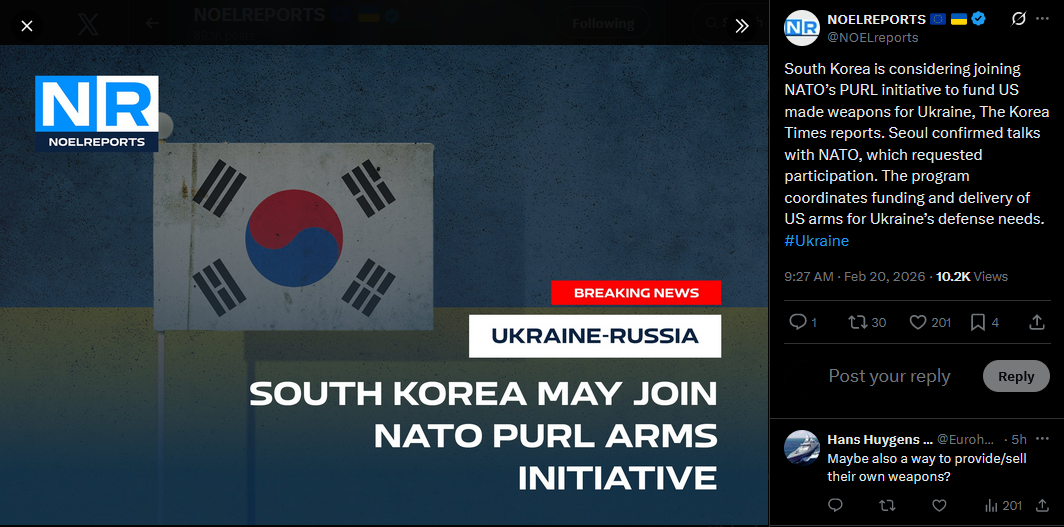Bookmark the post with 4 bookmarks

coord(984,322)
